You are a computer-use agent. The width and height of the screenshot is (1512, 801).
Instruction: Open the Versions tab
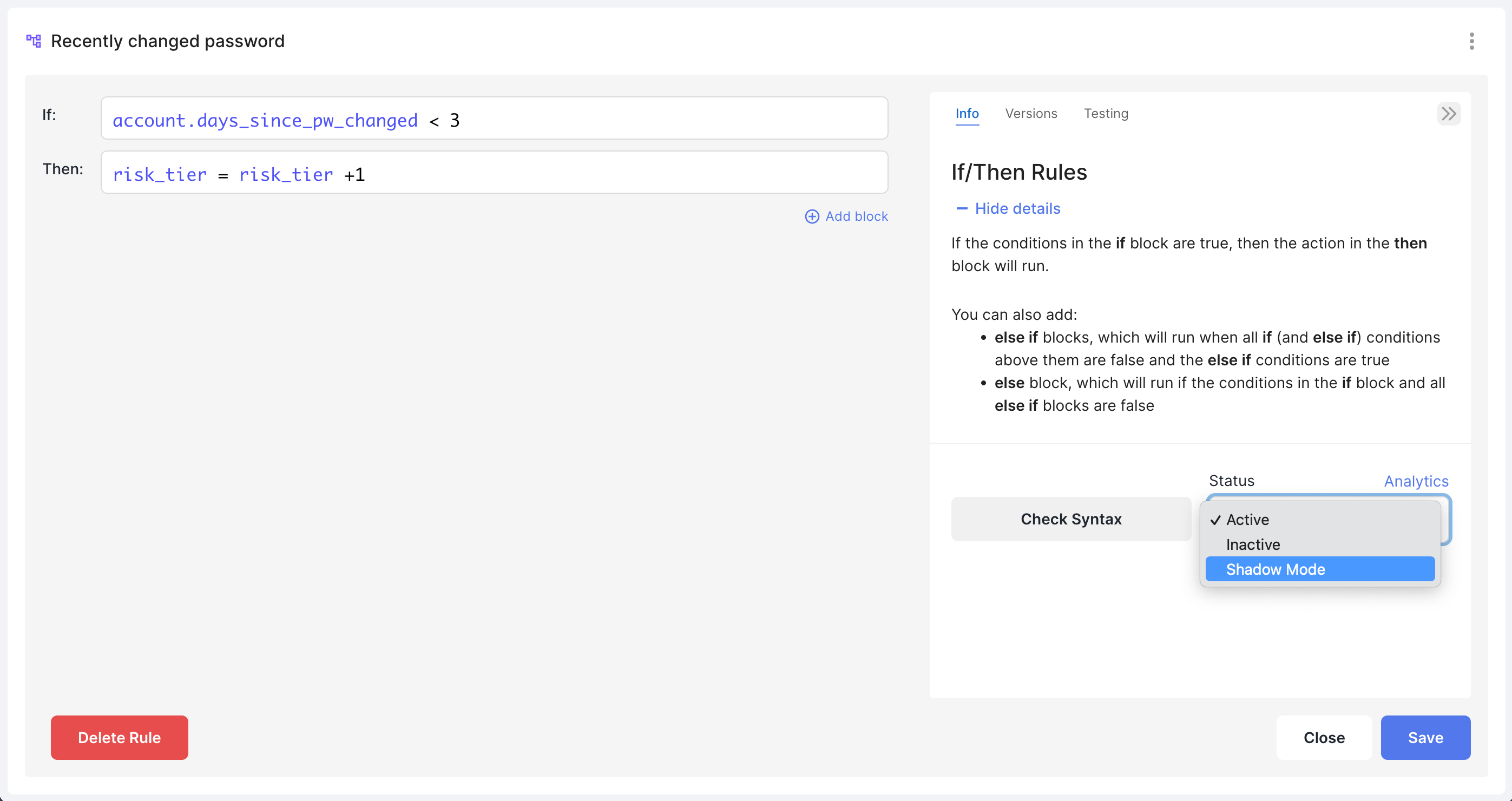tap(1031, 113)
